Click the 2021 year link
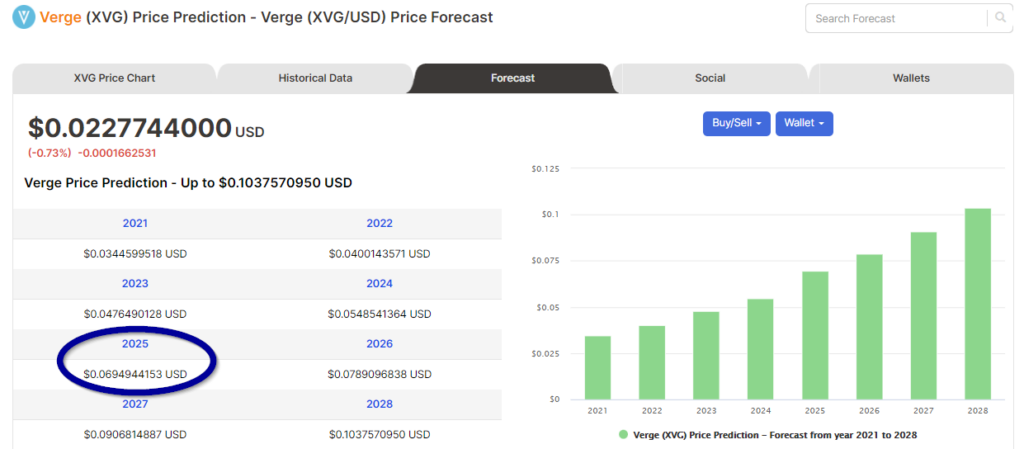 [x=135, y=223]
